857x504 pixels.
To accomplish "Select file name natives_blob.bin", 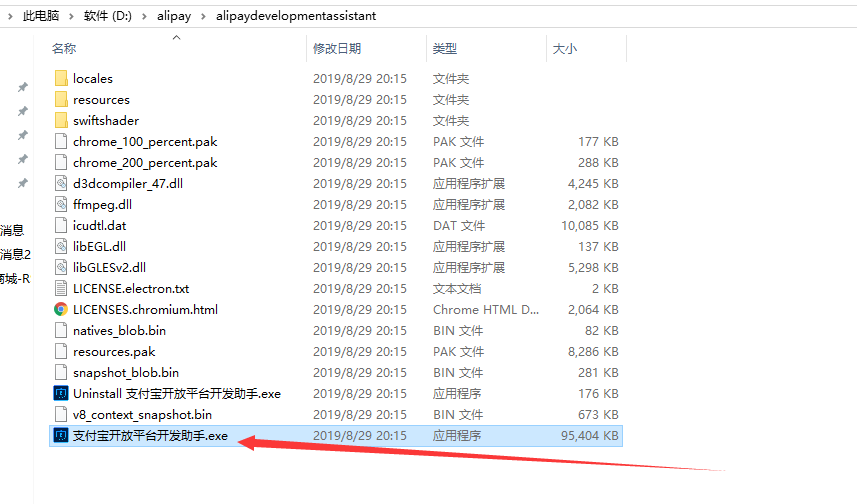I will pos(119,331).
